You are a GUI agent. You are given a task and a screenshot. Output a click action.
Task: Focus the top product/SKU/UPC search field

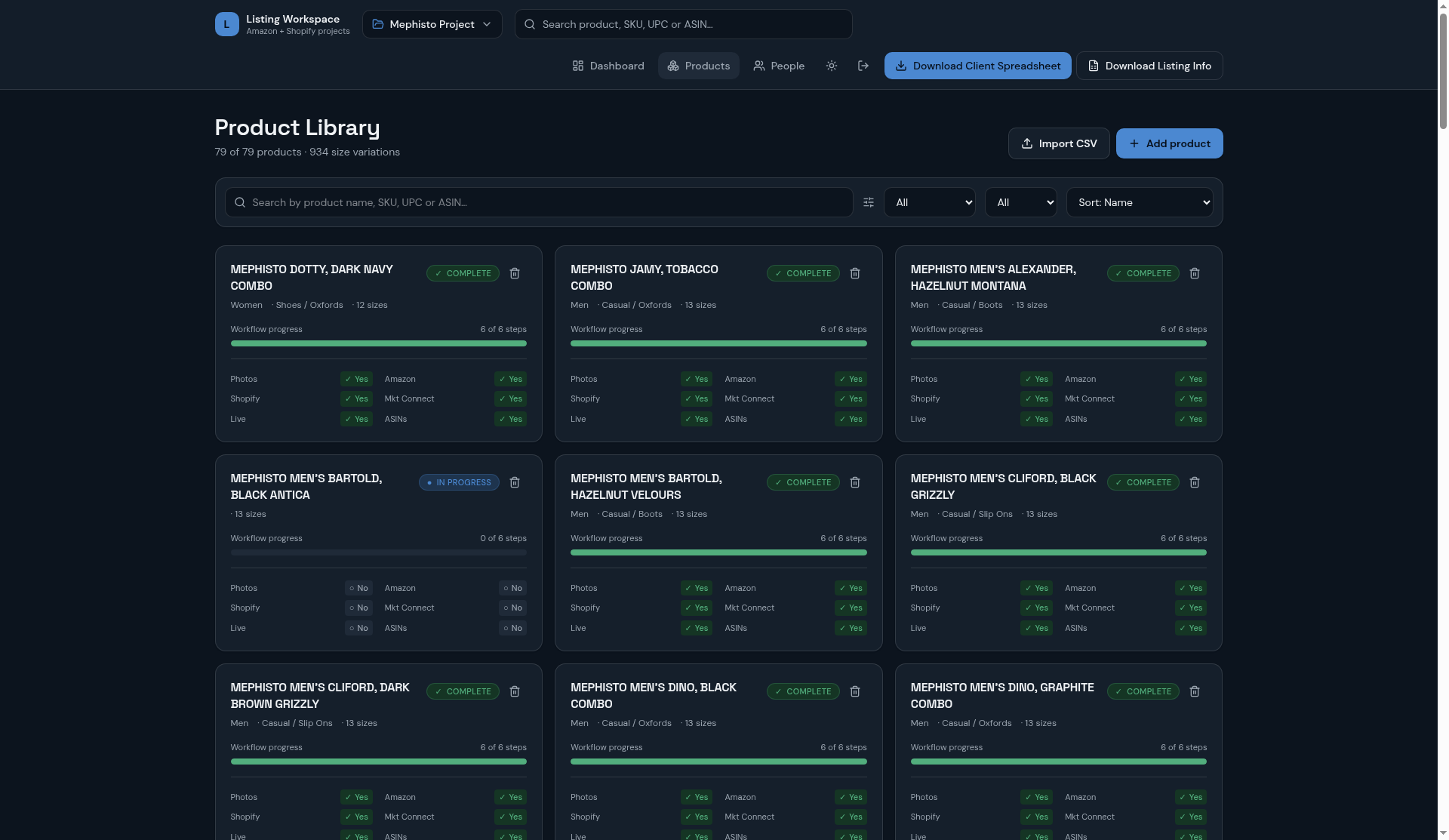coord(684,24)
